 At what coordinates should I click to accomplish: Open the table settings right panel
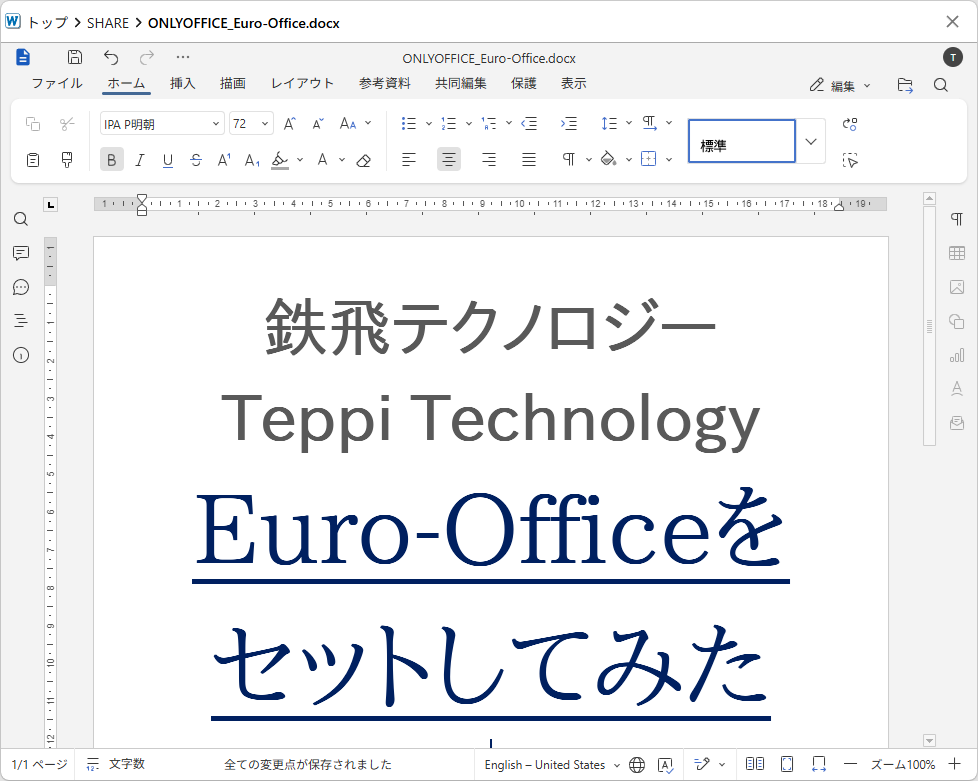(957, 253)
